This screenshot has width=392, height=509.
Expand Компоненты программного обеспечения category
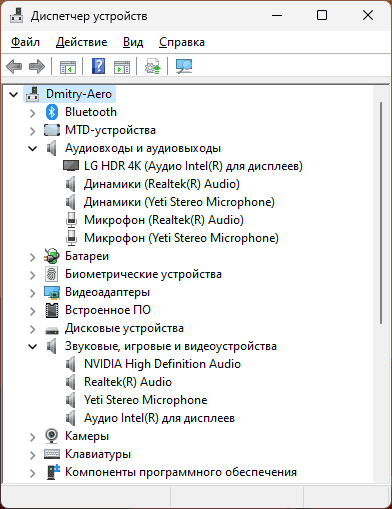tap(32, 473)
